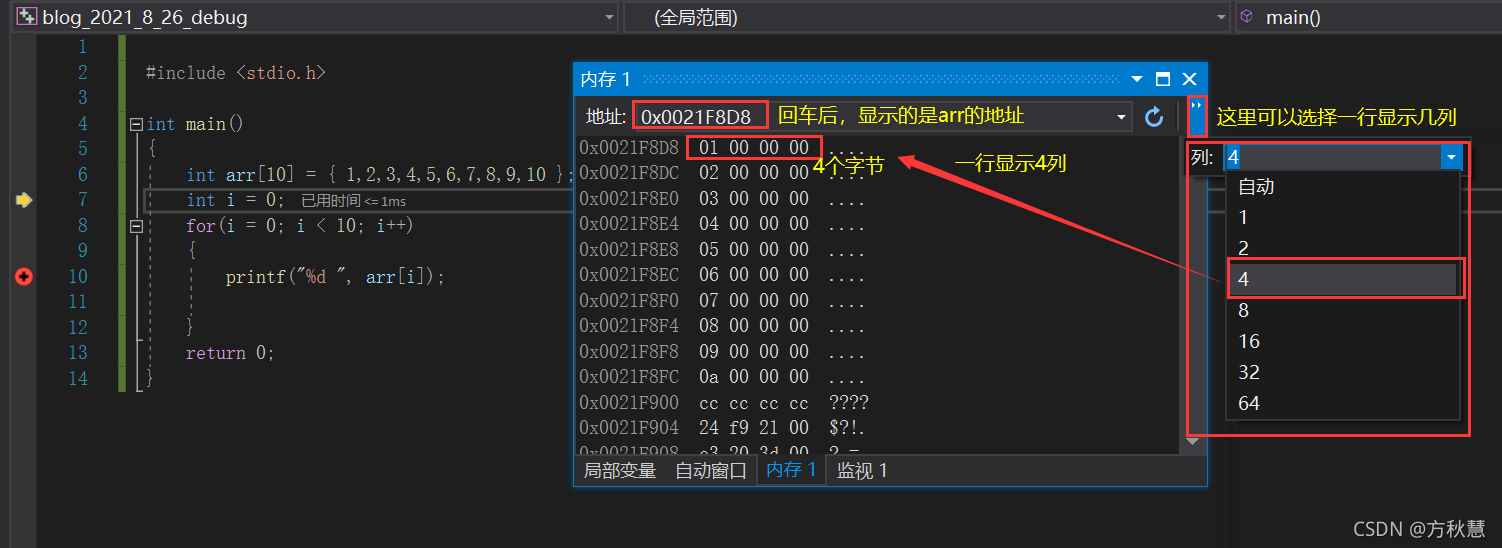Open the Memory 1 window position menu arrow
Screen dimensions: 1502x548
[1136, 79]
